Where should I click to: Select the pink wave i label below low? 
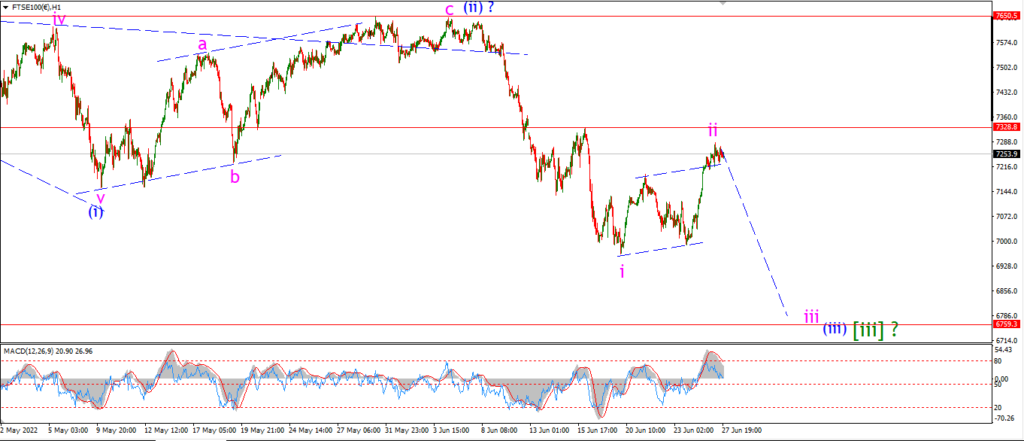coord(622,272)
